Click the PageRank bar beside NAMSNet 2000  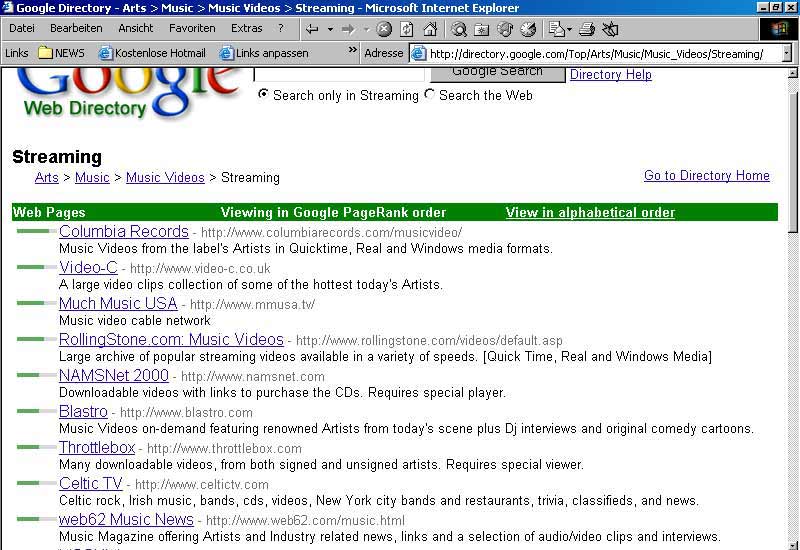pyautogui.click(x=36, y=375)
